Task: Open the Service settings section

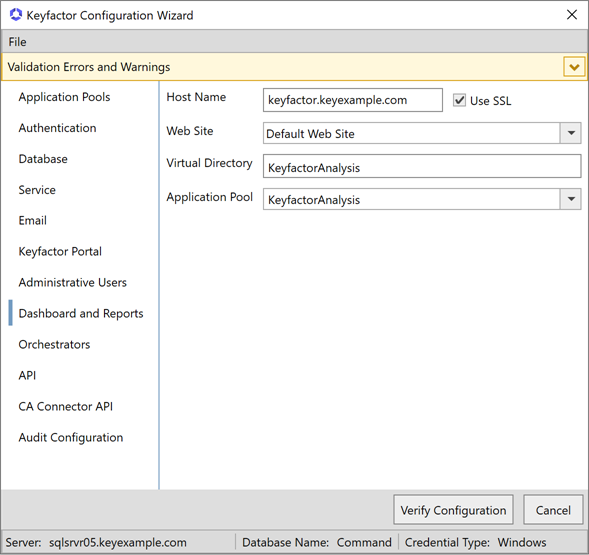Action: click(x=37, y=190)
